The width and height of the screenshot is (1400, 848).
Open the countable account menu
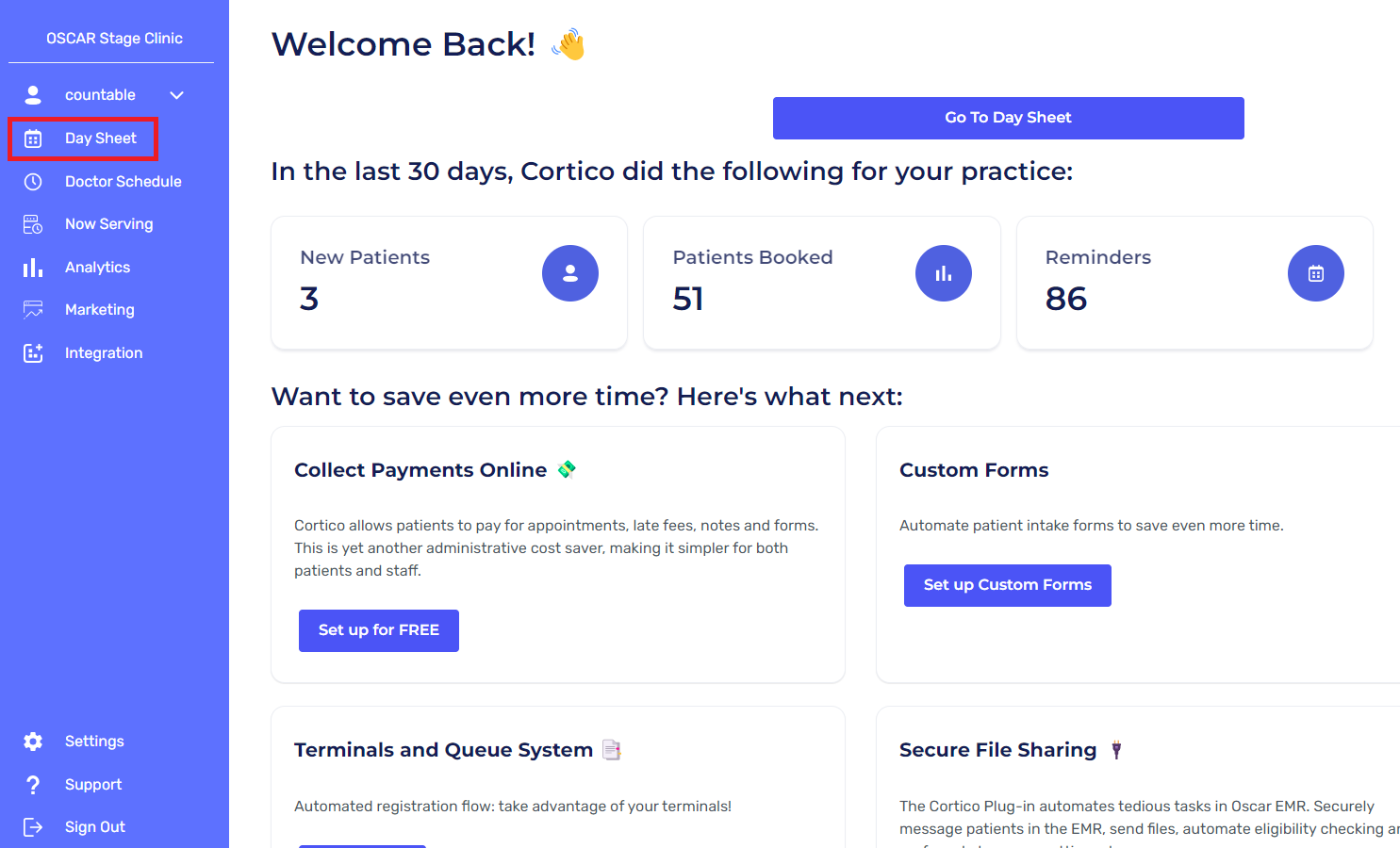(x=100, y=95)
